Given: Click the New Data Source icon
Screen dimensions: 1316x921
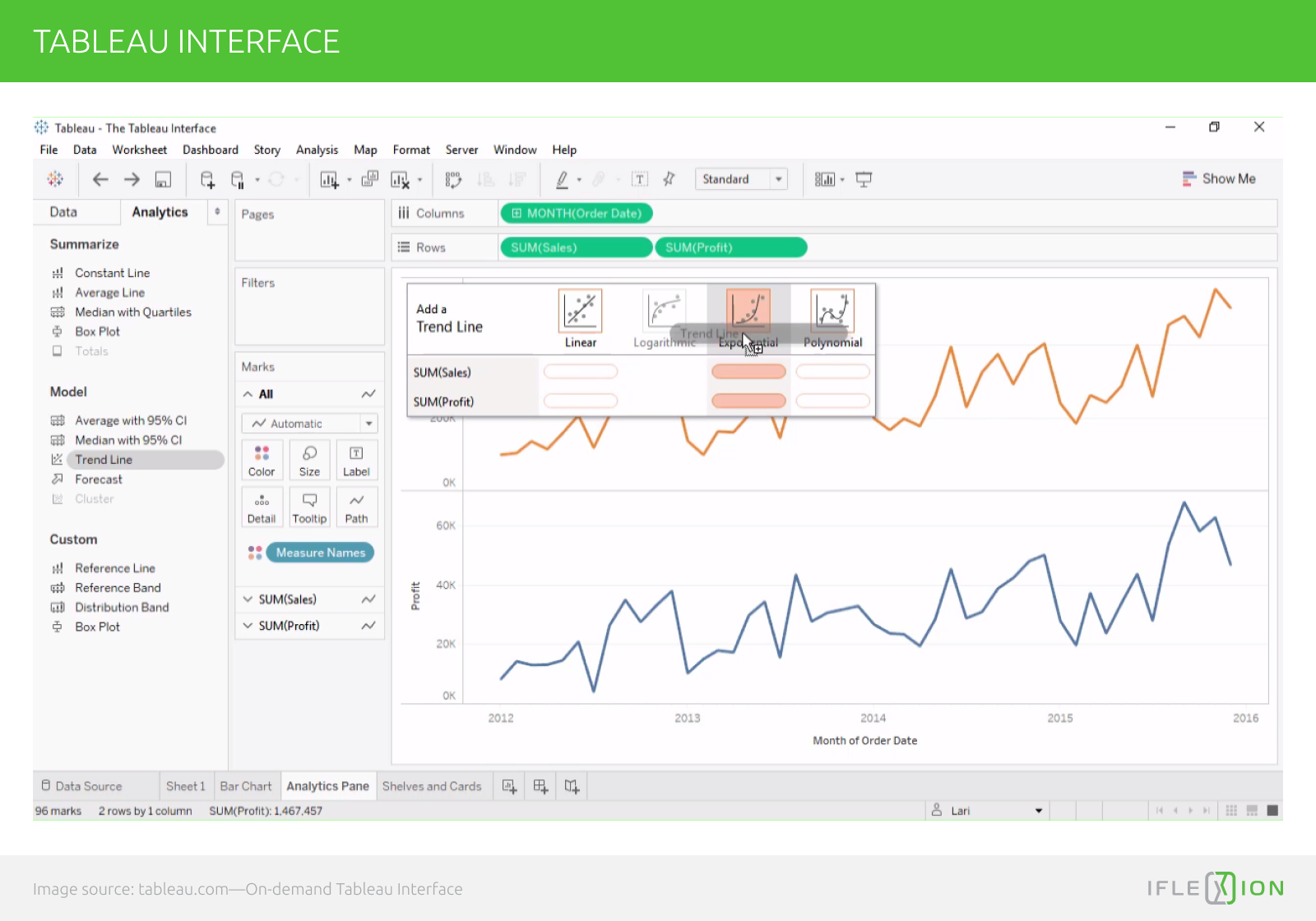Looking at the screenshot, I should pos(207,179).
